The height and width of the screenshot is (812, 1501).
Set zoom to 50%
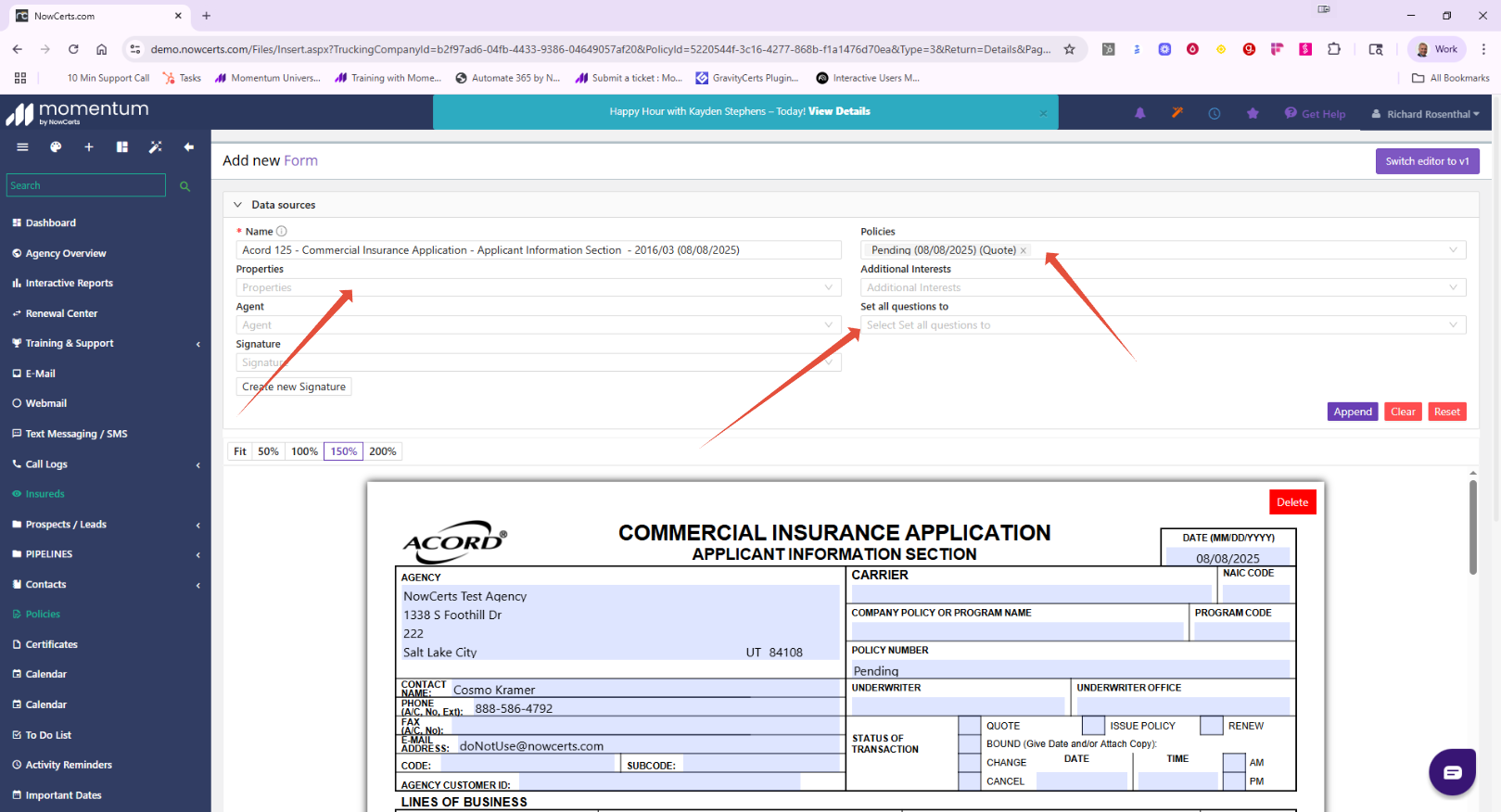[x=269, y=451]
